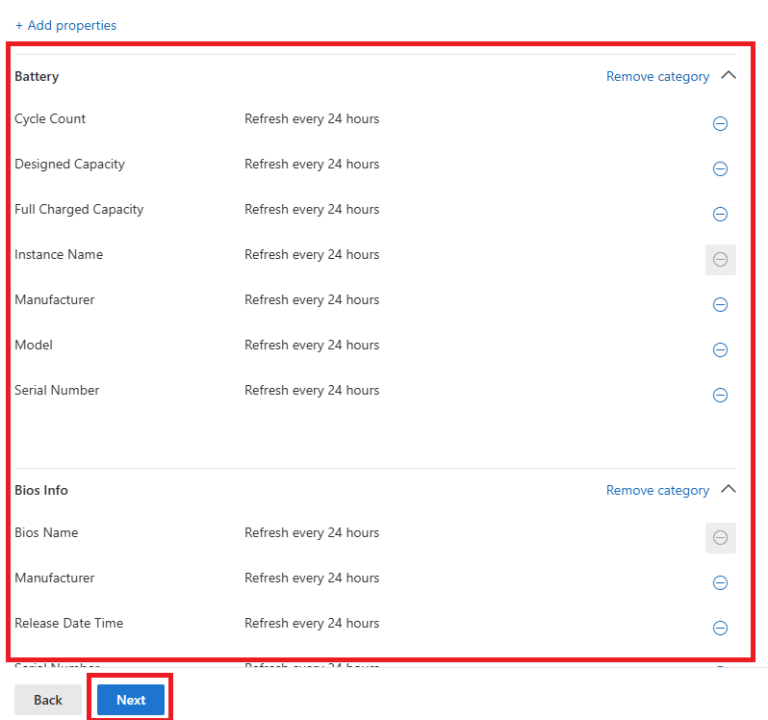Click the greyed remove icon for Instance Name
Image resolution: width=768 pixels, height=720 pixels.
tap(720, 260)
